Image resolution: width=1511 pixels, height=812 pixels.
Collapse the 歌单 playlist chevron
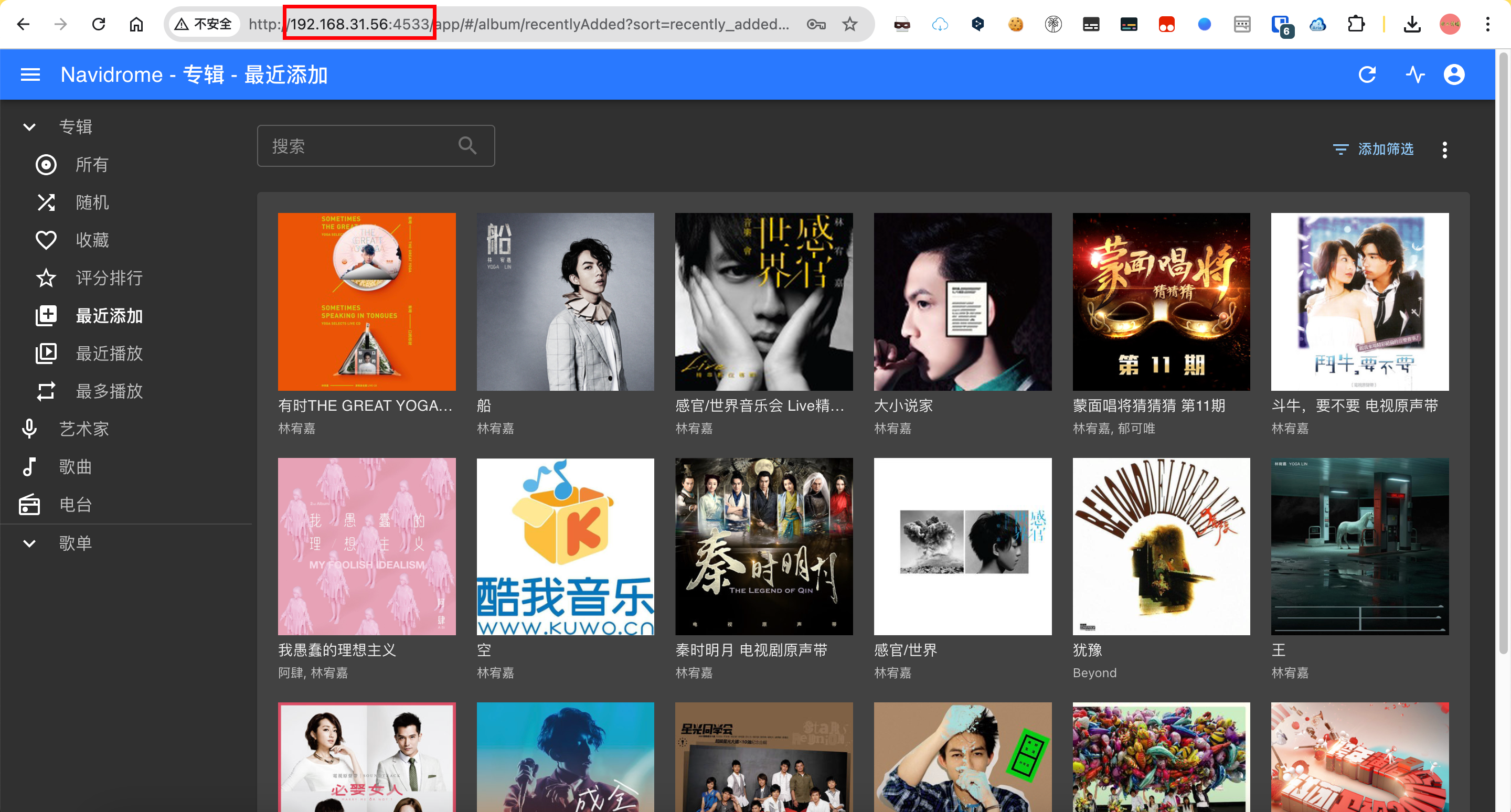point(29,543)
